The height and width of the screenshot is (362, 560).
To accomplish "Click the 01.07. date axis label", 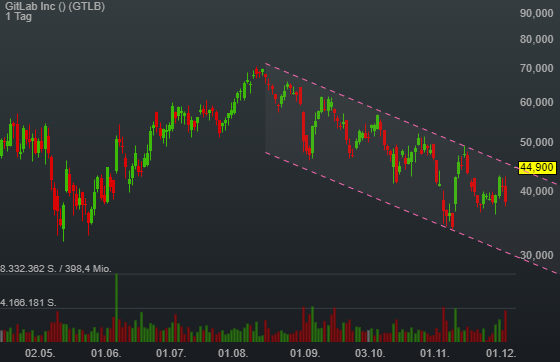I will [x=171, y=353].
